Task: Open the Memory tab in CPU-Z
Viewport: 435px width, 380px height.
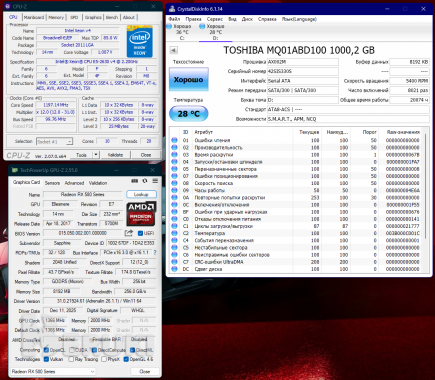Action: click(56, 17)
